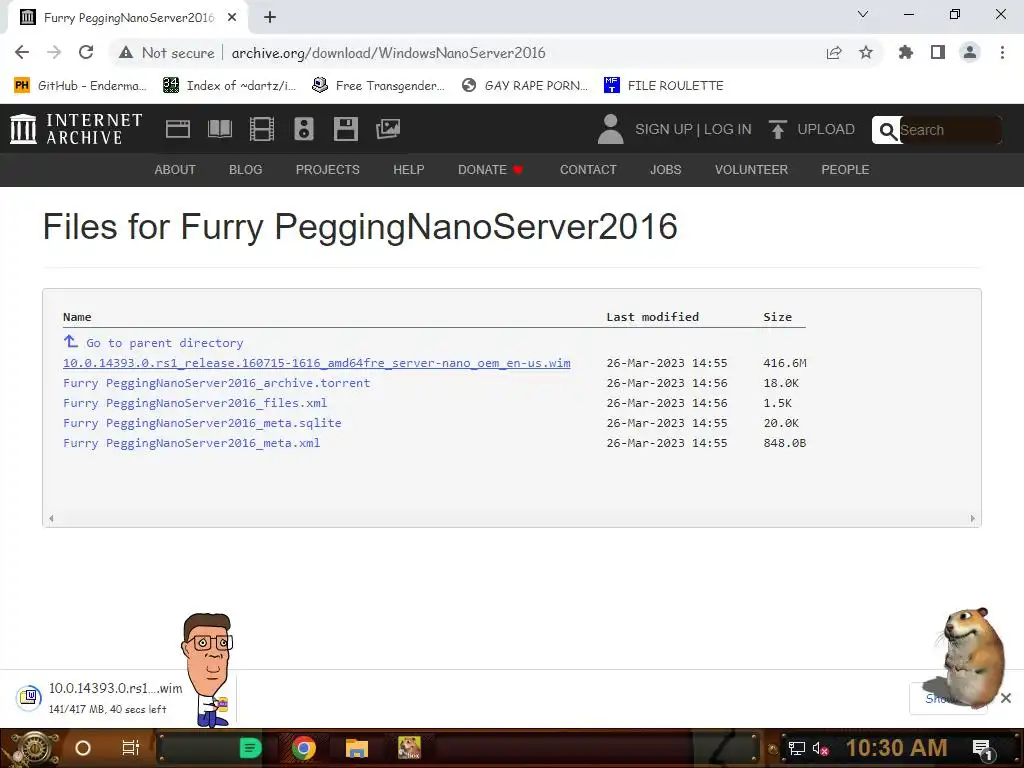This screenshot has width=1024, height=768.
Task: Open Task View on taskbar
Action: coord(131,748)
